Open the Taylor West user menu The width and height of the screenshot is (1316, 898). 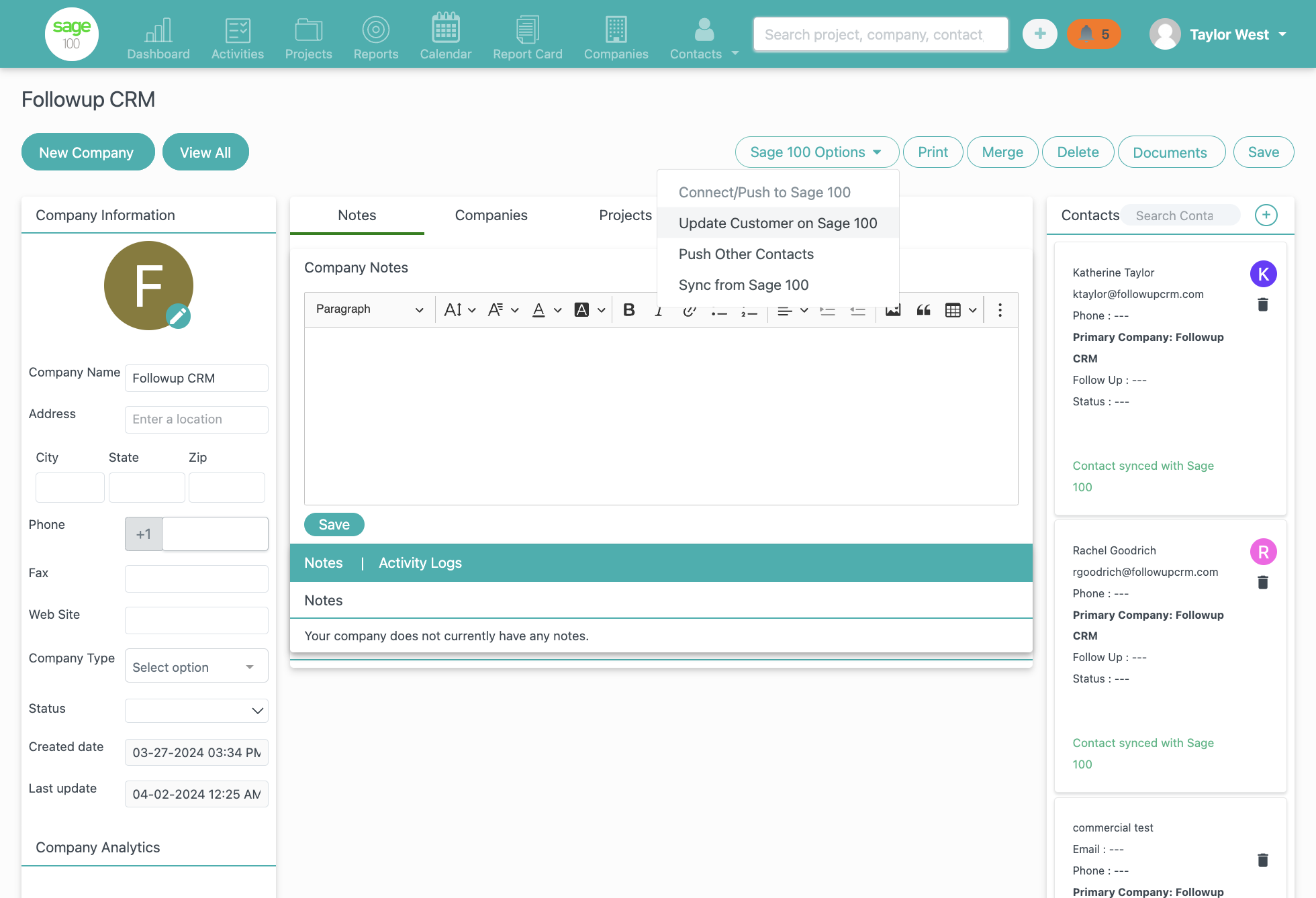pos(1218,34)
